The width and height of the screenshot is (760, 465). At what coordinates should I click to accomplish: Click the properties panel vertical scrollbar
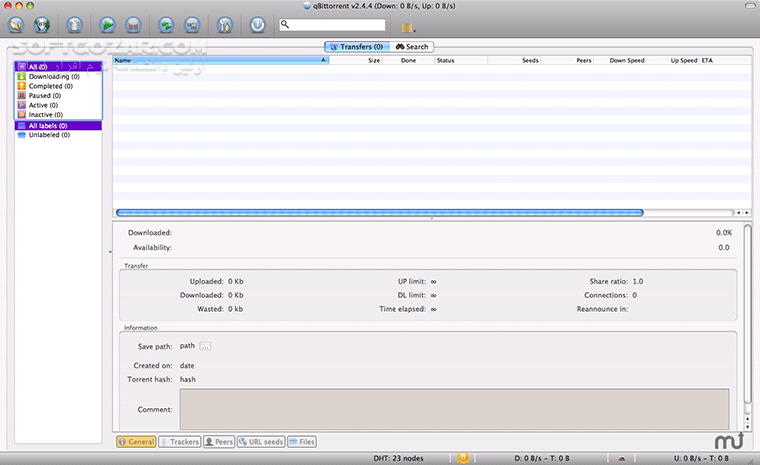click(x=747, y=313)
